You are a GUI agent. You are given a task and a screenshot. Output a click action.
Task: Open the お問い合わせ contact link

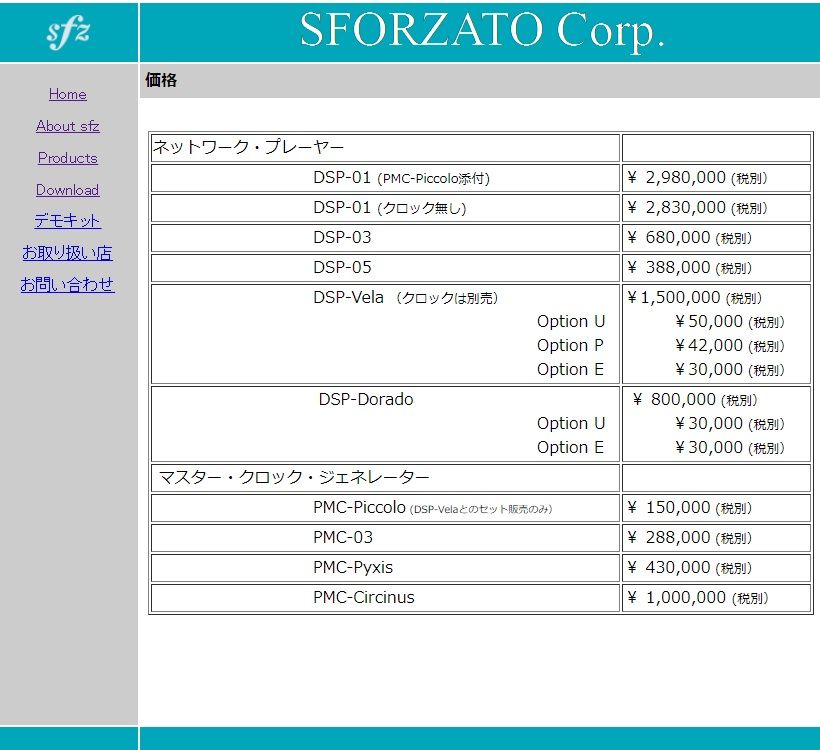67,285
